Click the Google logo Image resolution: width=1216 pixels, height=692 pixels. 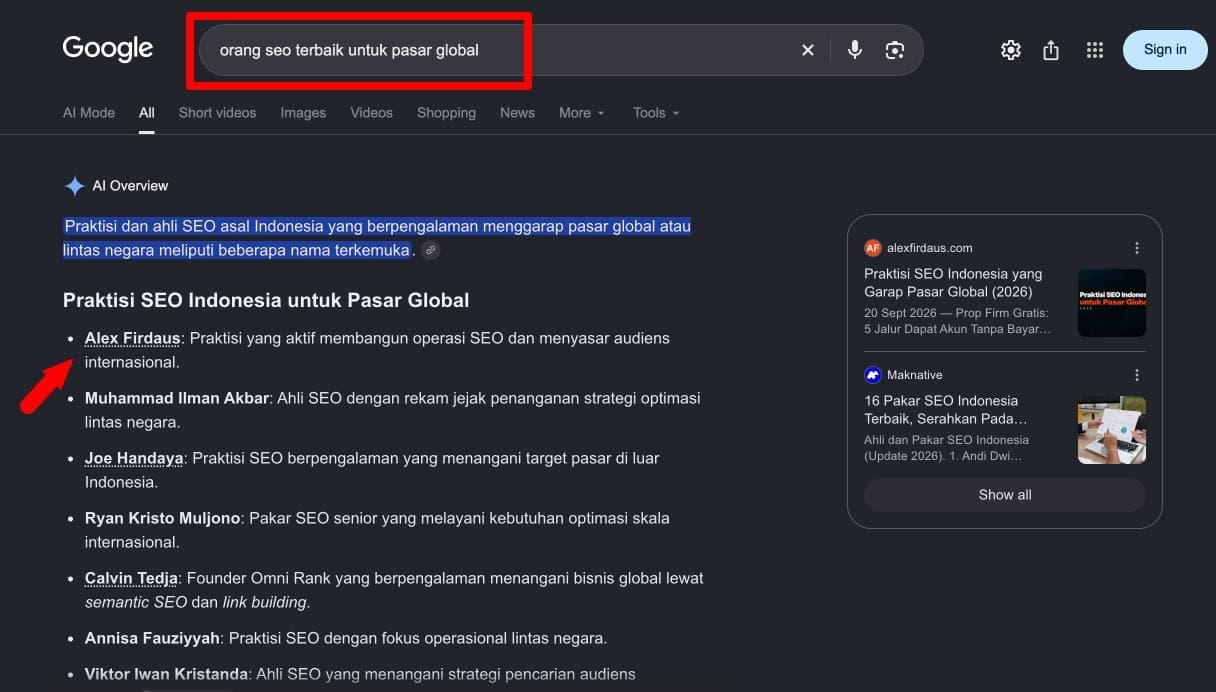coord(108,49)
